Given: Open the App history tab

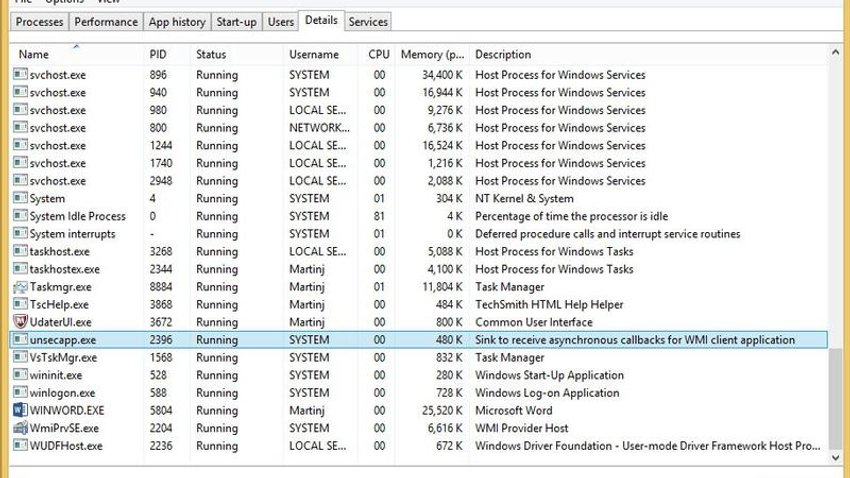Looking at the screenshot, I should pyautogui.click(x=177, y=22).
